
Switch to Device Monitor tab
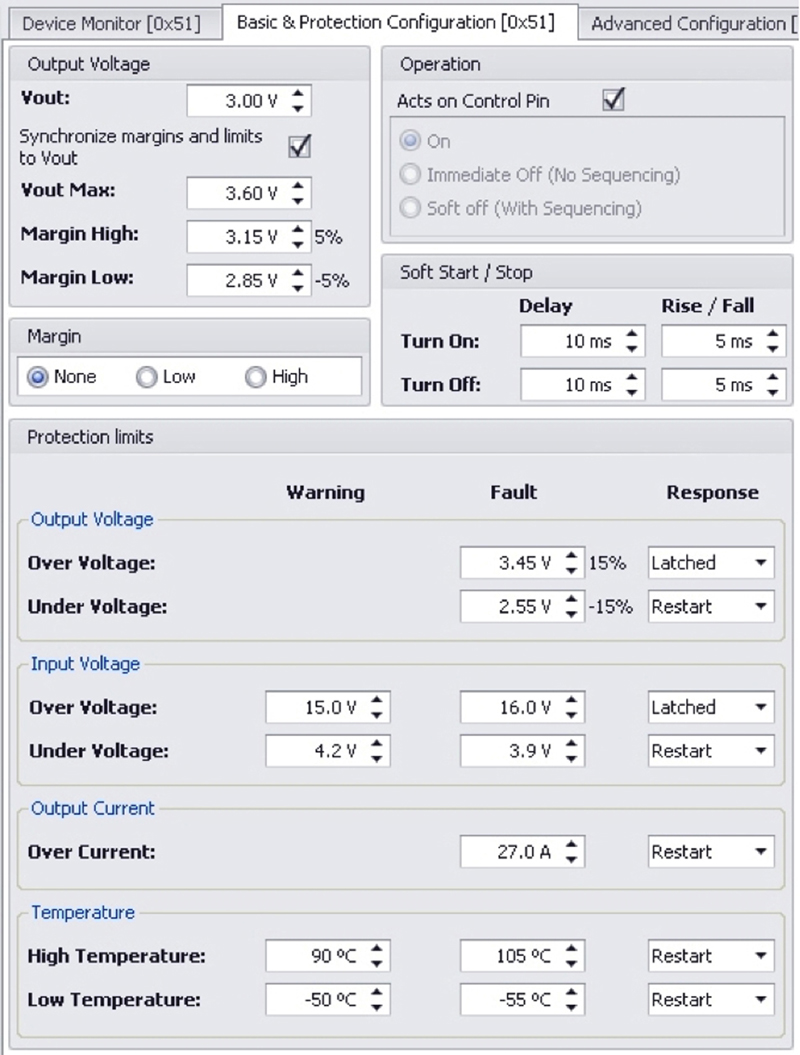(x=111, y=23)
